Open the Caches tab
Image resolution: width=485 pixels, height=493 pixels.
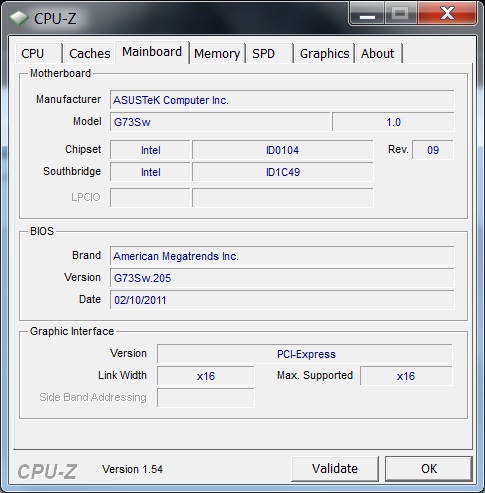click(89, 53)
